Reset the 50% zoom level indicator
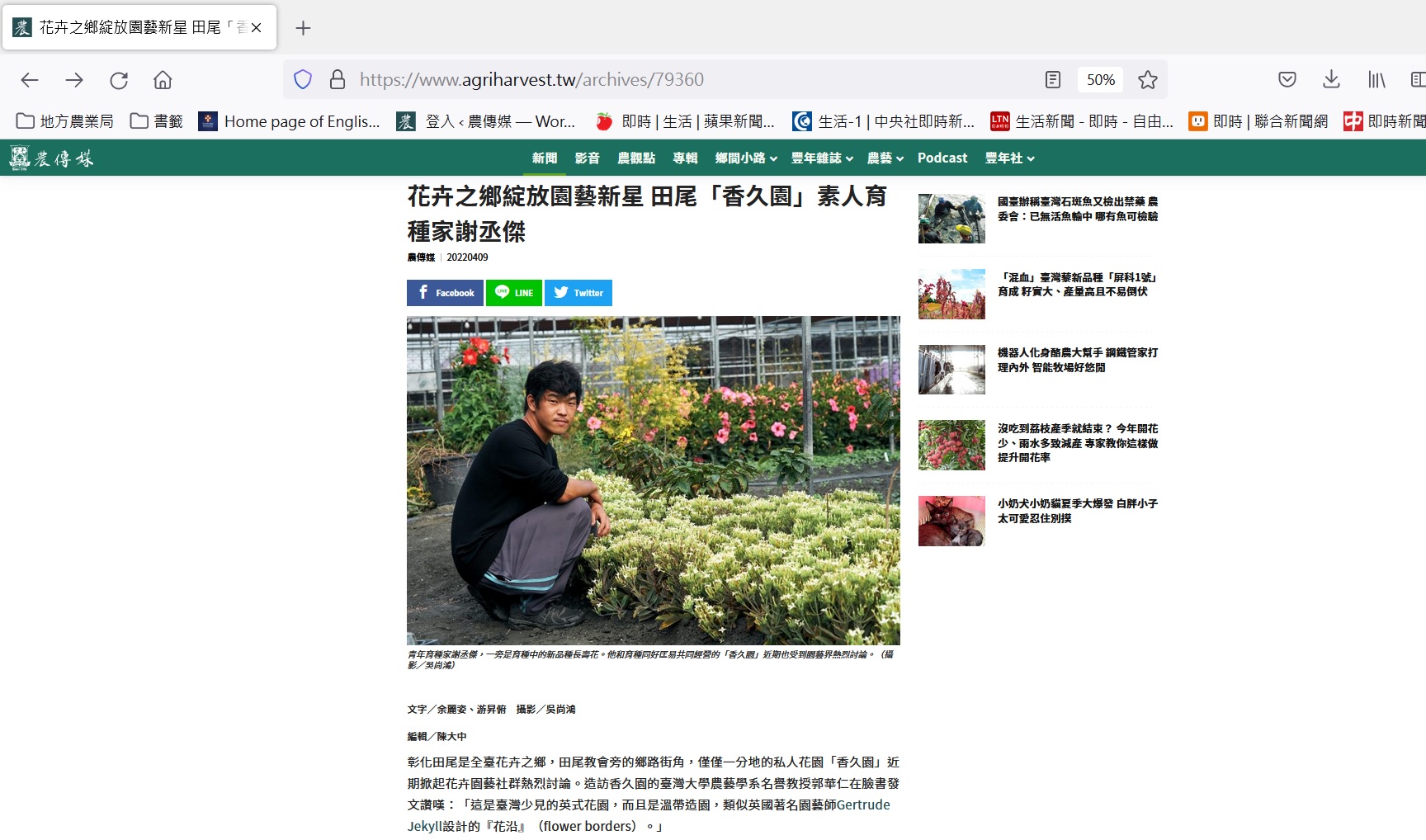The height and width of the screenshot is (840, 1426). tap(1101, 80)
